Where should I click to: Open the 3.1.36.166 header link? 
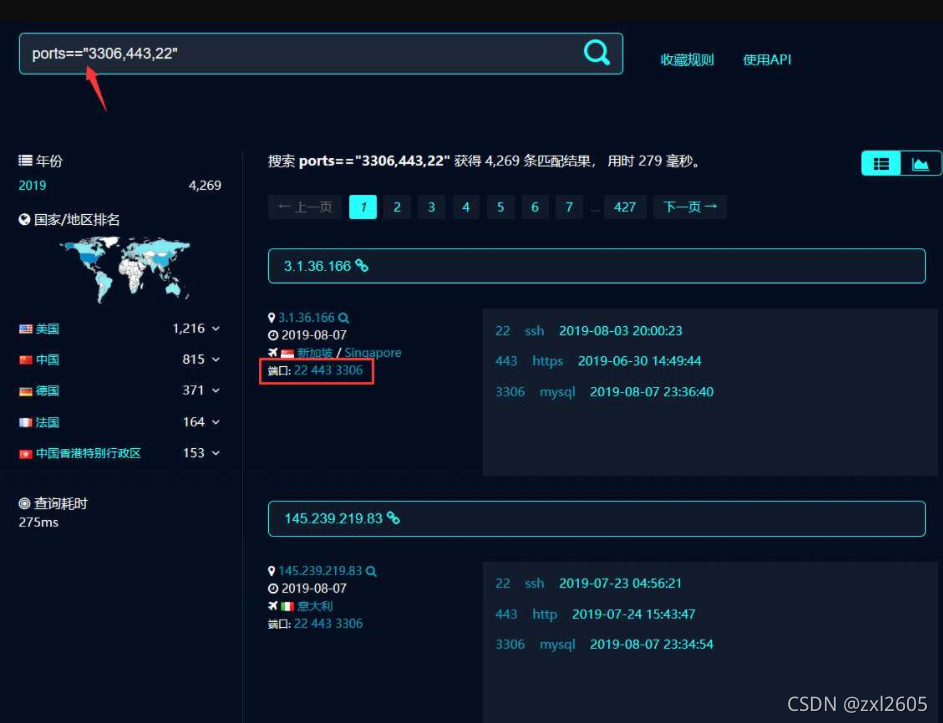point(318,266)
